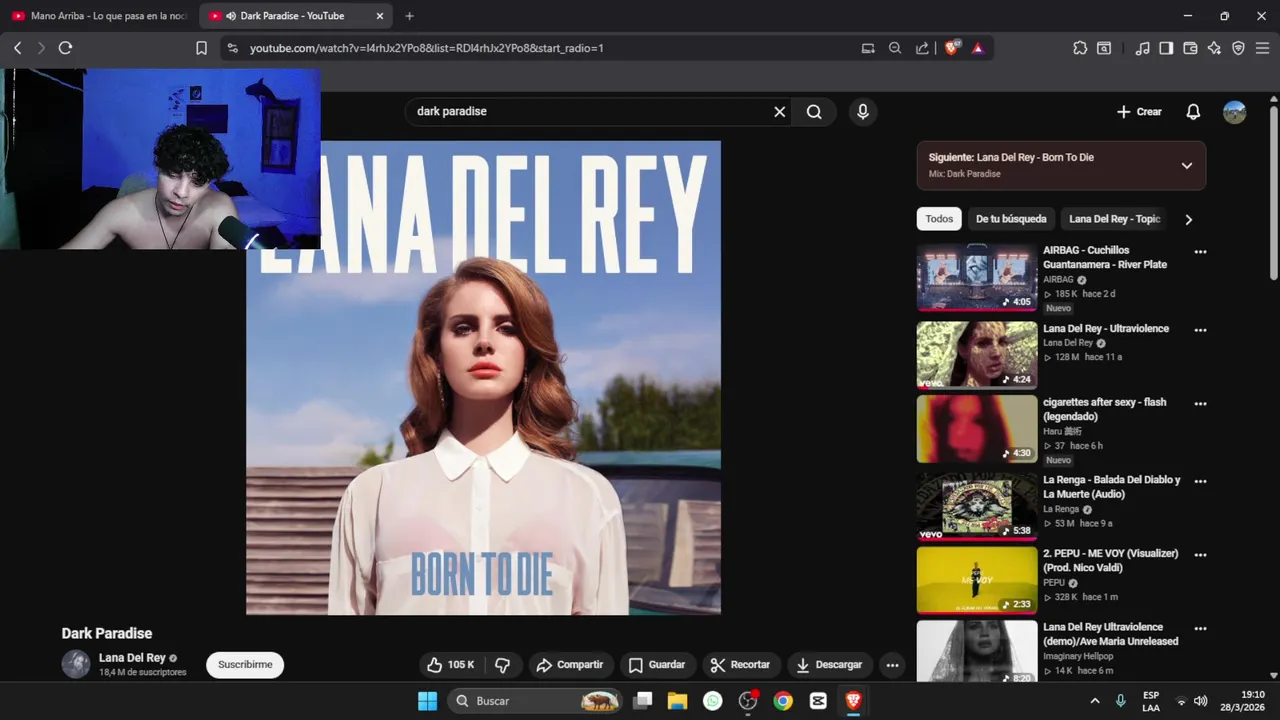Subscribe with the Suscribirme button
Screen dimensions: 1280x720
point(245,665)
